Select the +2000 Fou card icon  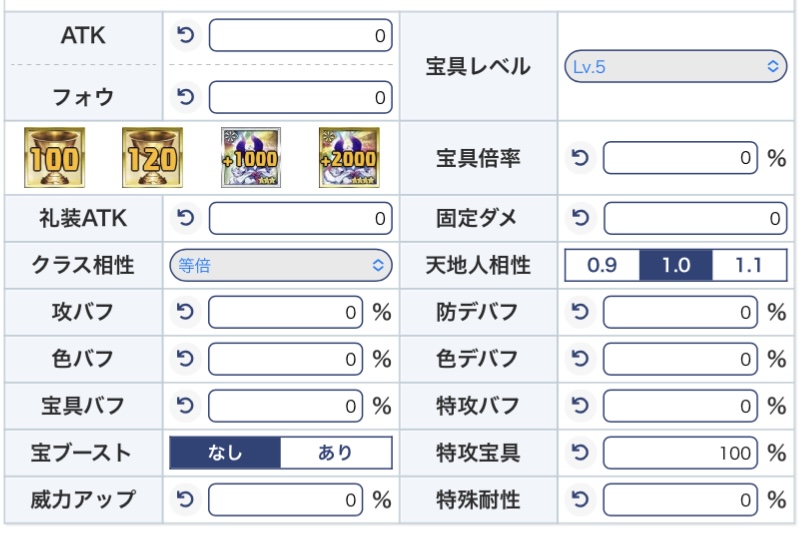point(348,157)
